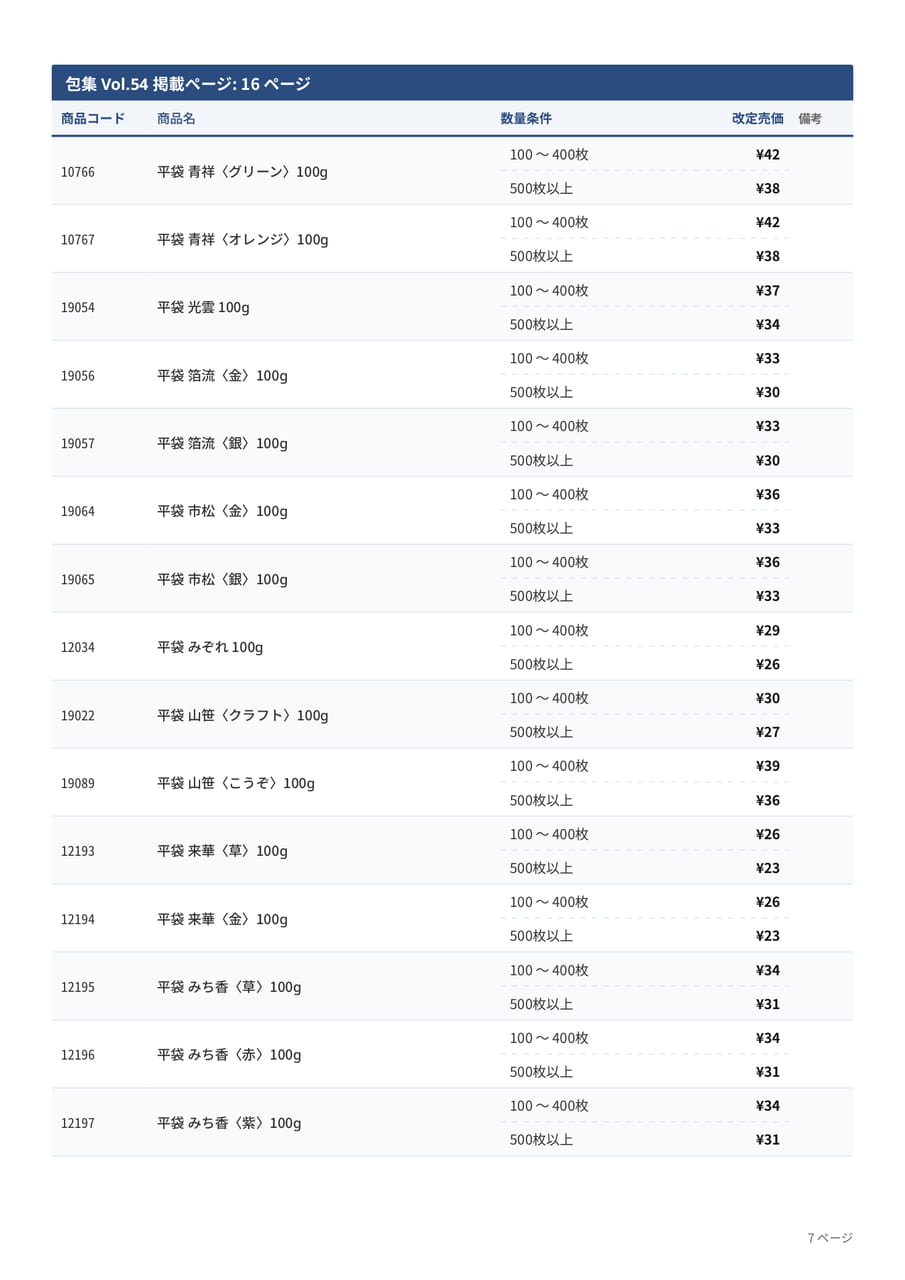Click product name 平袋 青祥〈オレンジ〉100g
The width and height of the screenshot is (905, 1280).
[x=243, y=240]
